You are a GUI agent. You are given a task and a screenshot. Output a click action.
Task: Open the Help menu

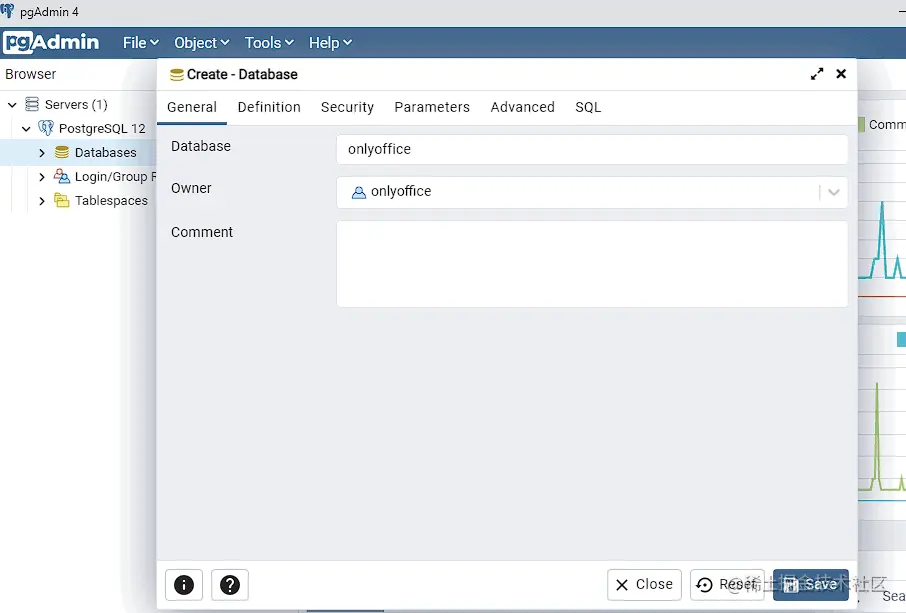click(330, 43)
